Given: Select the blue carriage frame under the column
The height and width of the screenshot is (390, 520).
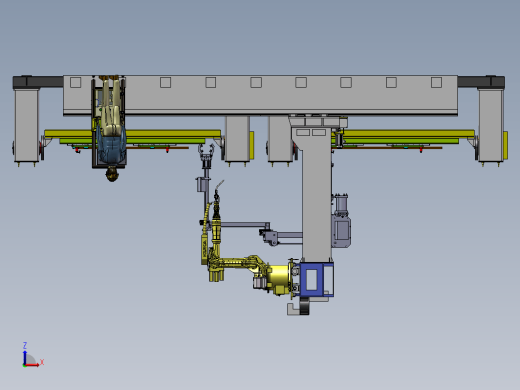Looking at the screenshot, I should pos(317,279).
